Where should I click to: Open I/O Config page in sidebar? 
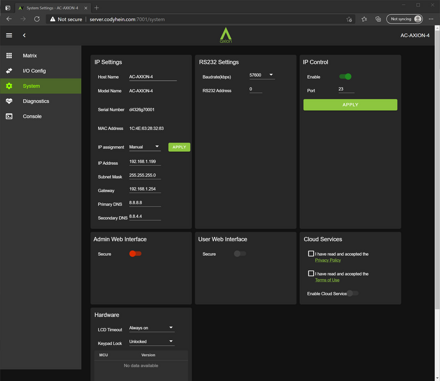(x=41, y=71)
